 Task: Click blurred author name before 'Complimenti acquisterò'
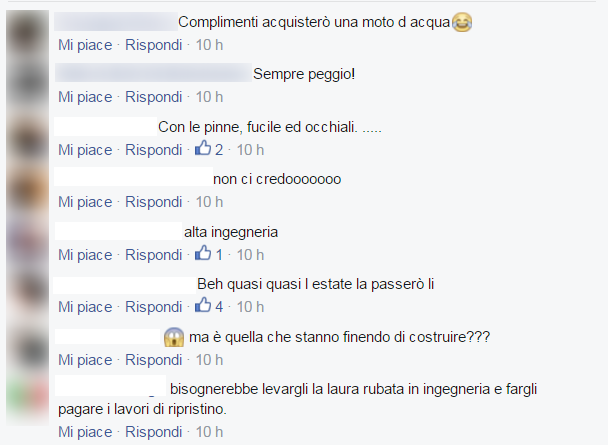(x=116, y=22)
